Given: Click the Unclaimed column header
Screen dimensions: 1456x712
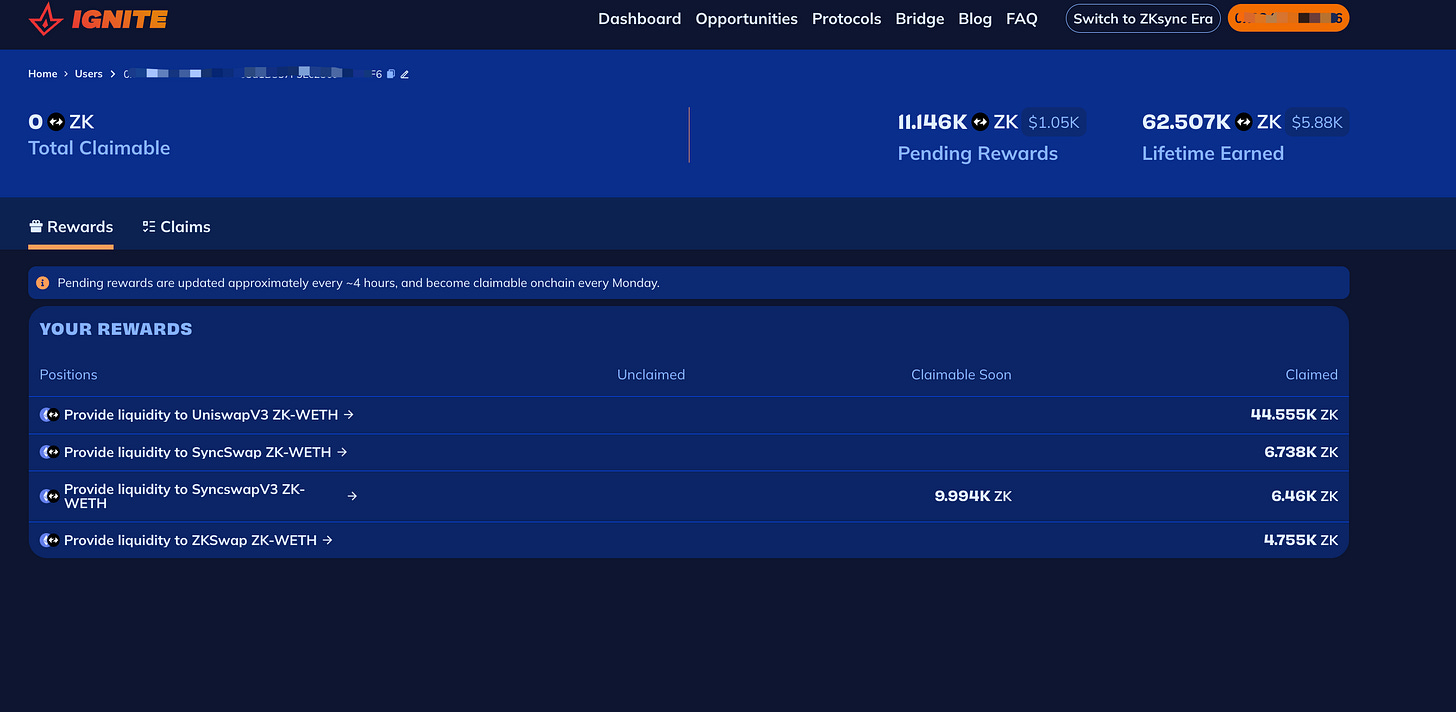Looking at the screenshot, I should tap(651, 375).
